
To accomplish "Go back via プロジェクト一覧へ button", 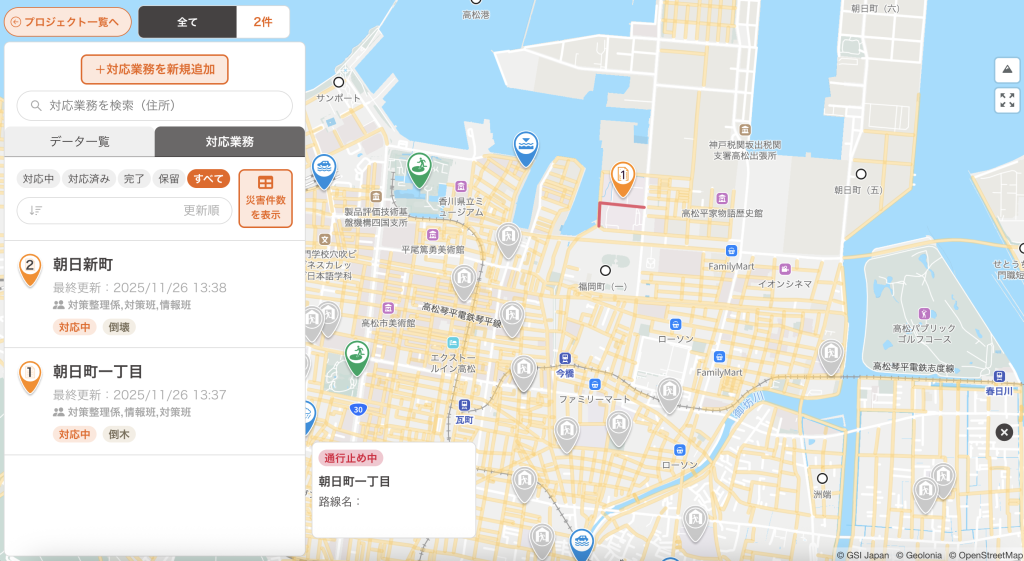I will coord(68,21).
